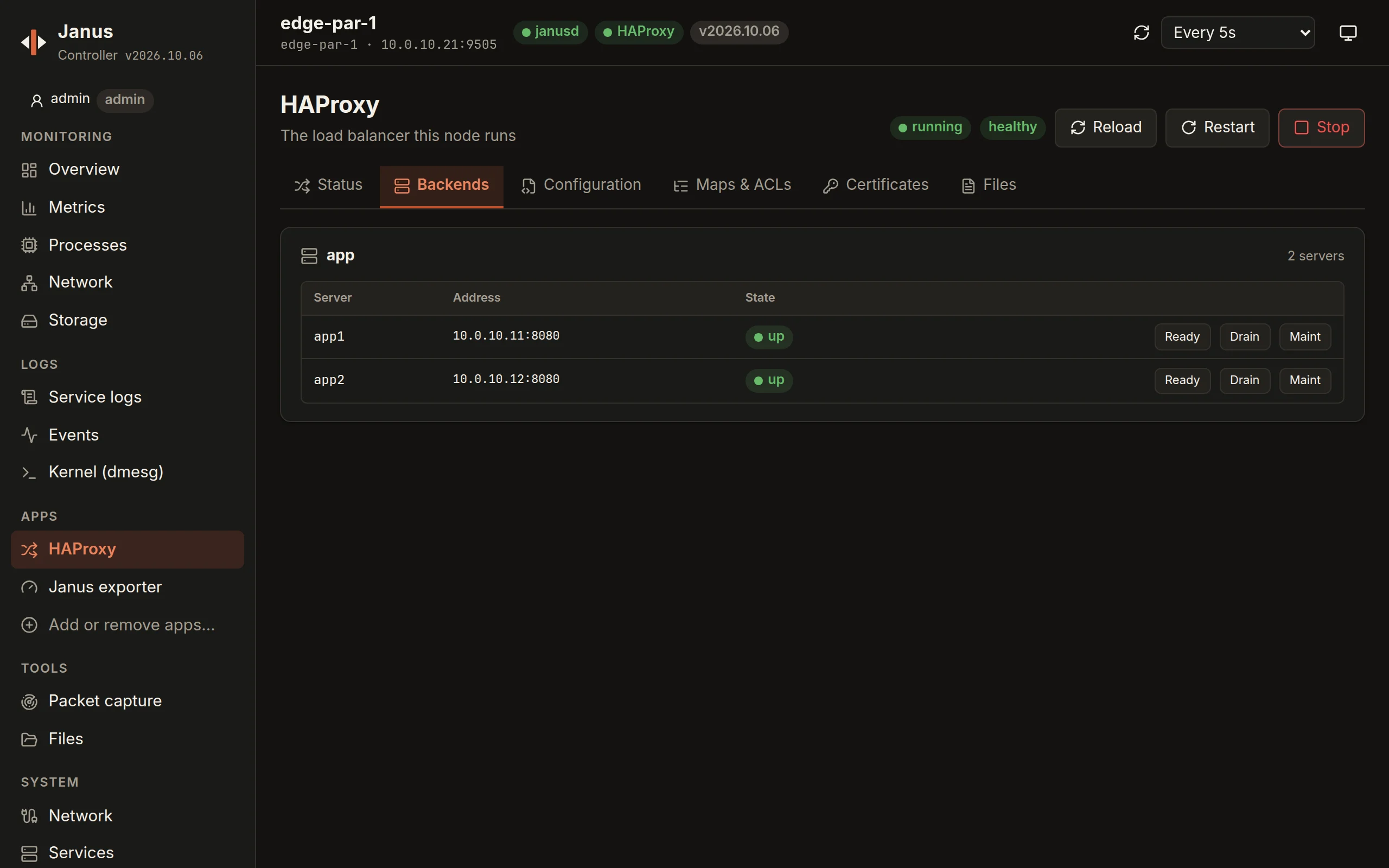The image size is (1389, 868).
Task: Set app1 server to Drain
Action: (1244, 337)
